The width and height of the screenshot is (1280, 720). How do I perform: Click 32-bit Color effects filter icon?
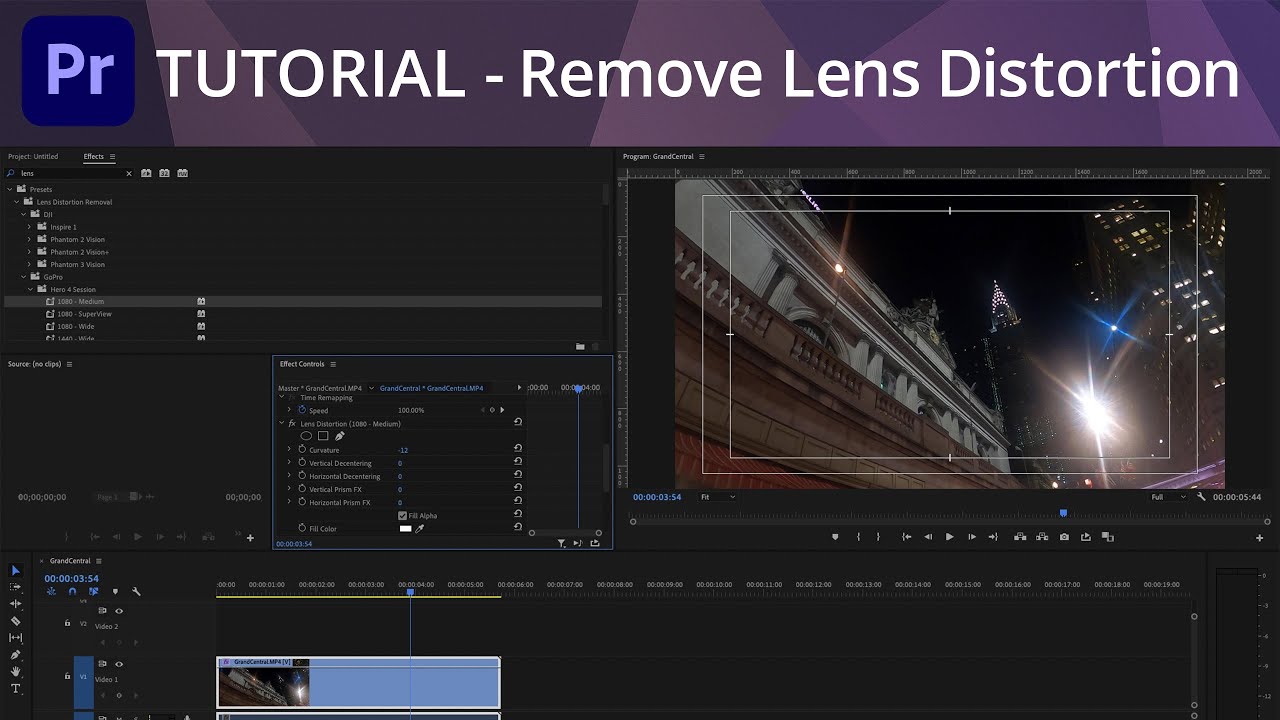coord(164,173)
